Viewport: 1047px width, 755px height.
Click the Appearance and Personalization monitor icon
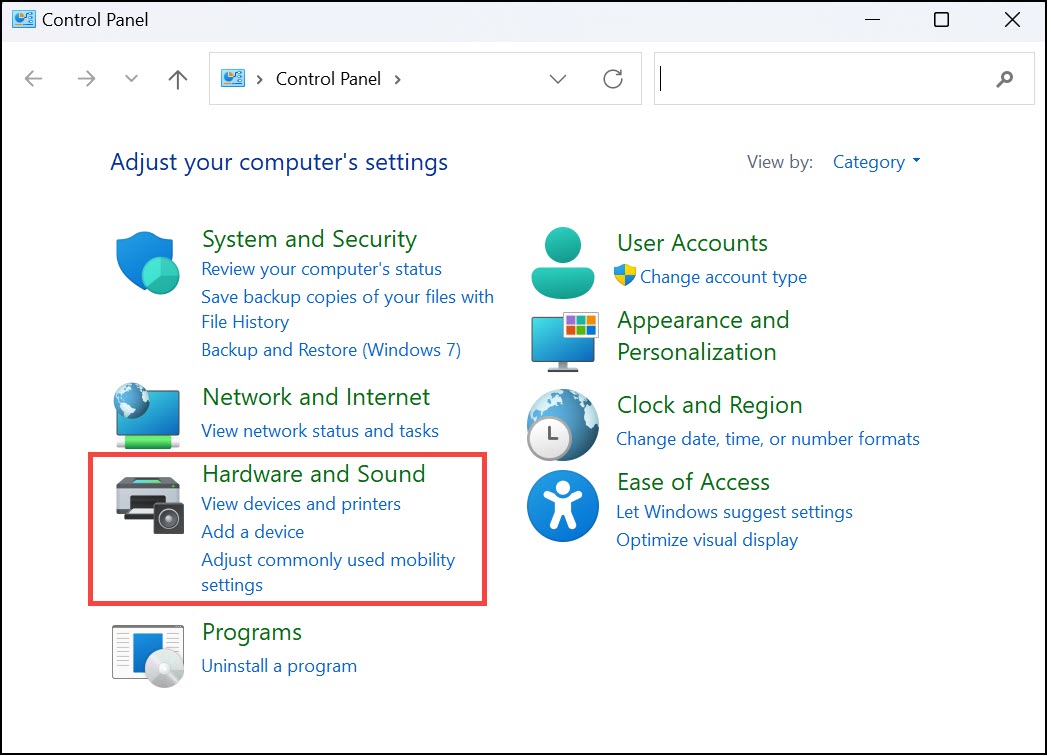point(562,340)
